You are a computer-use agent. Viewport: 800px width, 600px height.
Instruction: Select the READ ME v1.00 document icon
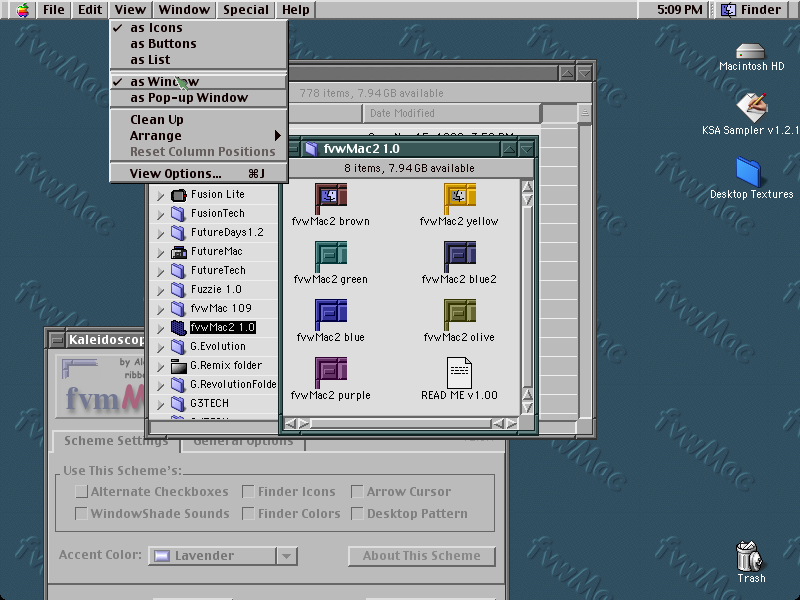[459, 372]
